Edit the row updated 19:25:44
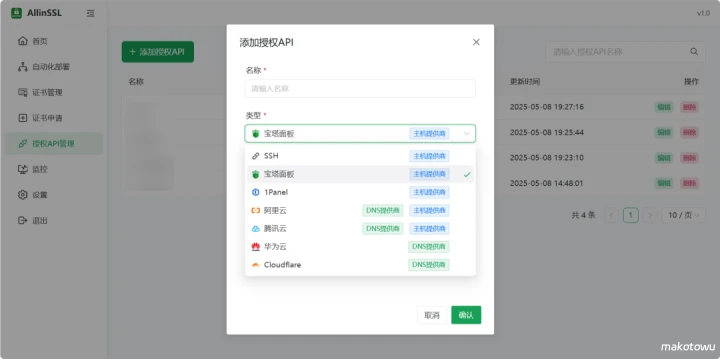 click(664, 132)
